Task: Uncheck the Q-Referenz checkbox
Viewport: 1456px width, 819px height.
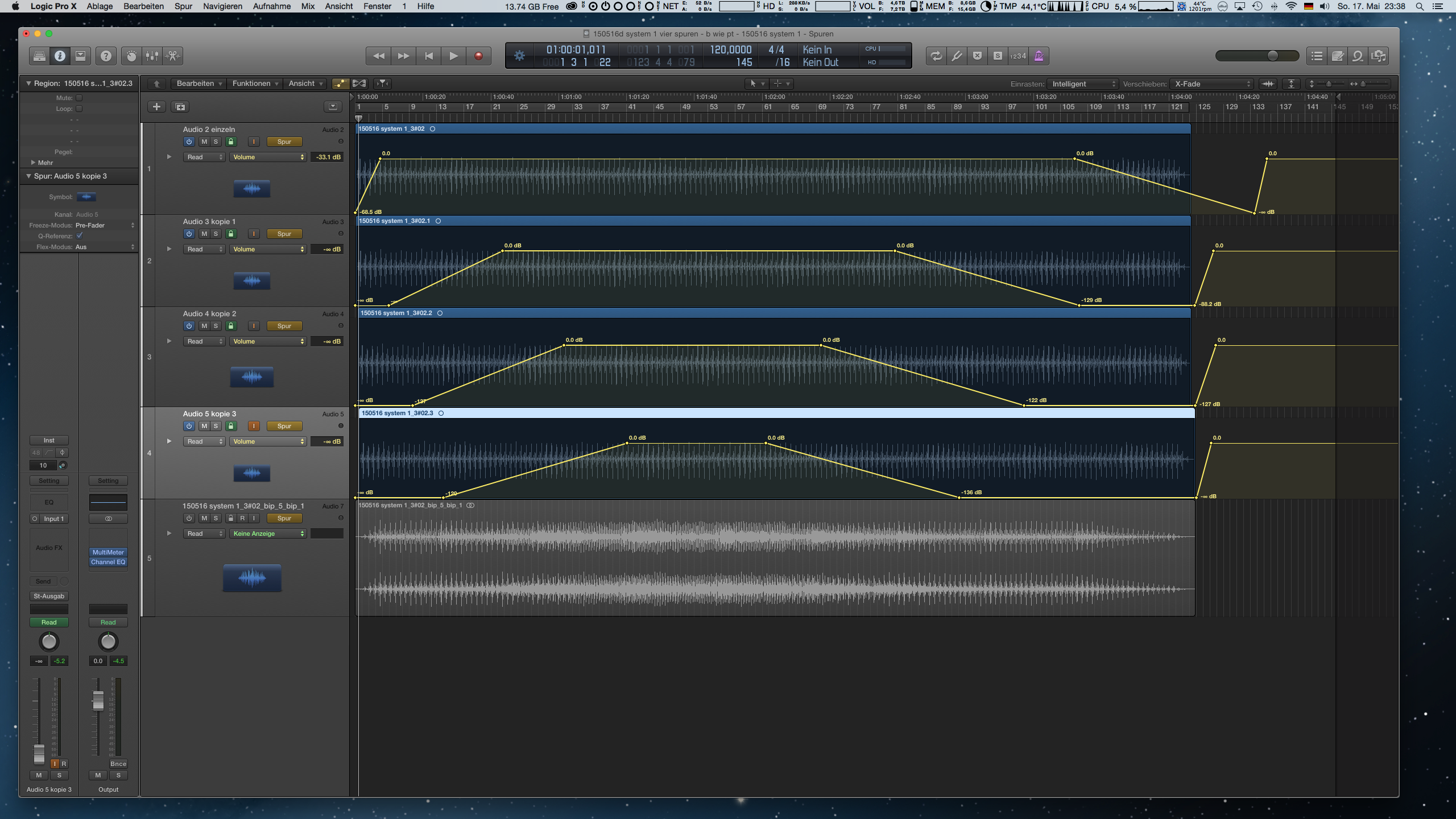Action: click(79, 235)
